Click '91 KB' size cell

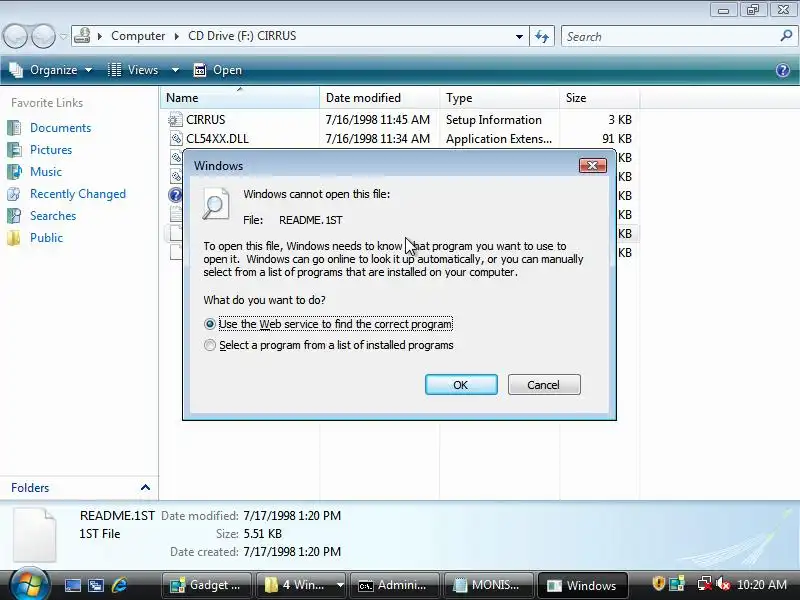(617, 139)
